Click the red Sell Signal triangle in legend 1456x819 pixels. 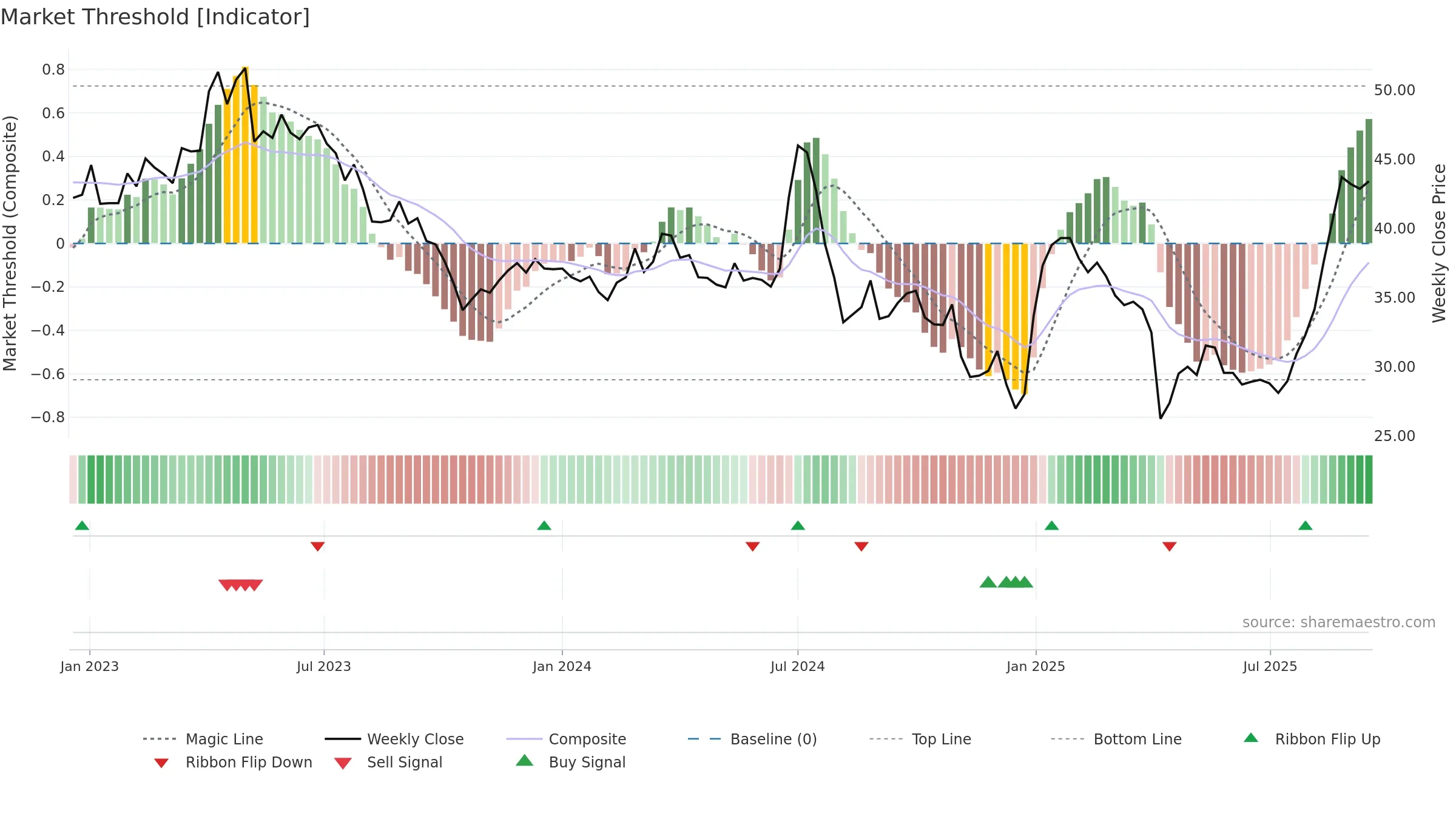click(x=343, y=763)
